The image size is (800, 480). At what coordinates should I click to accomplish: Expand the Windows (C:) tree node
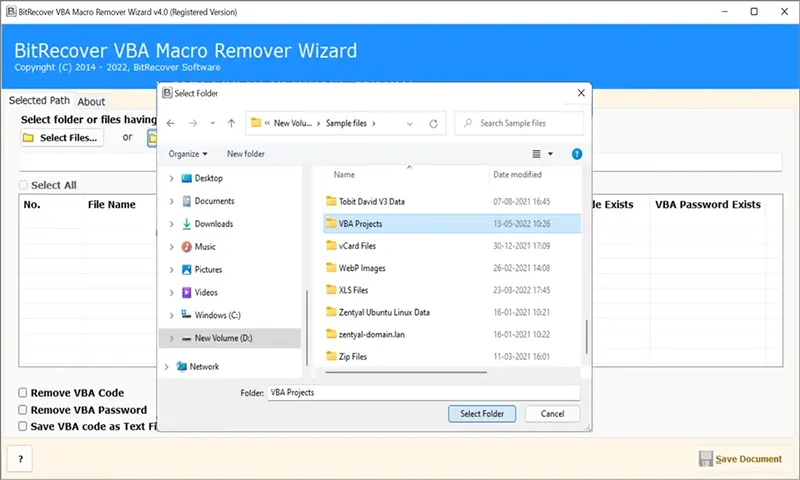pos(171,316)
